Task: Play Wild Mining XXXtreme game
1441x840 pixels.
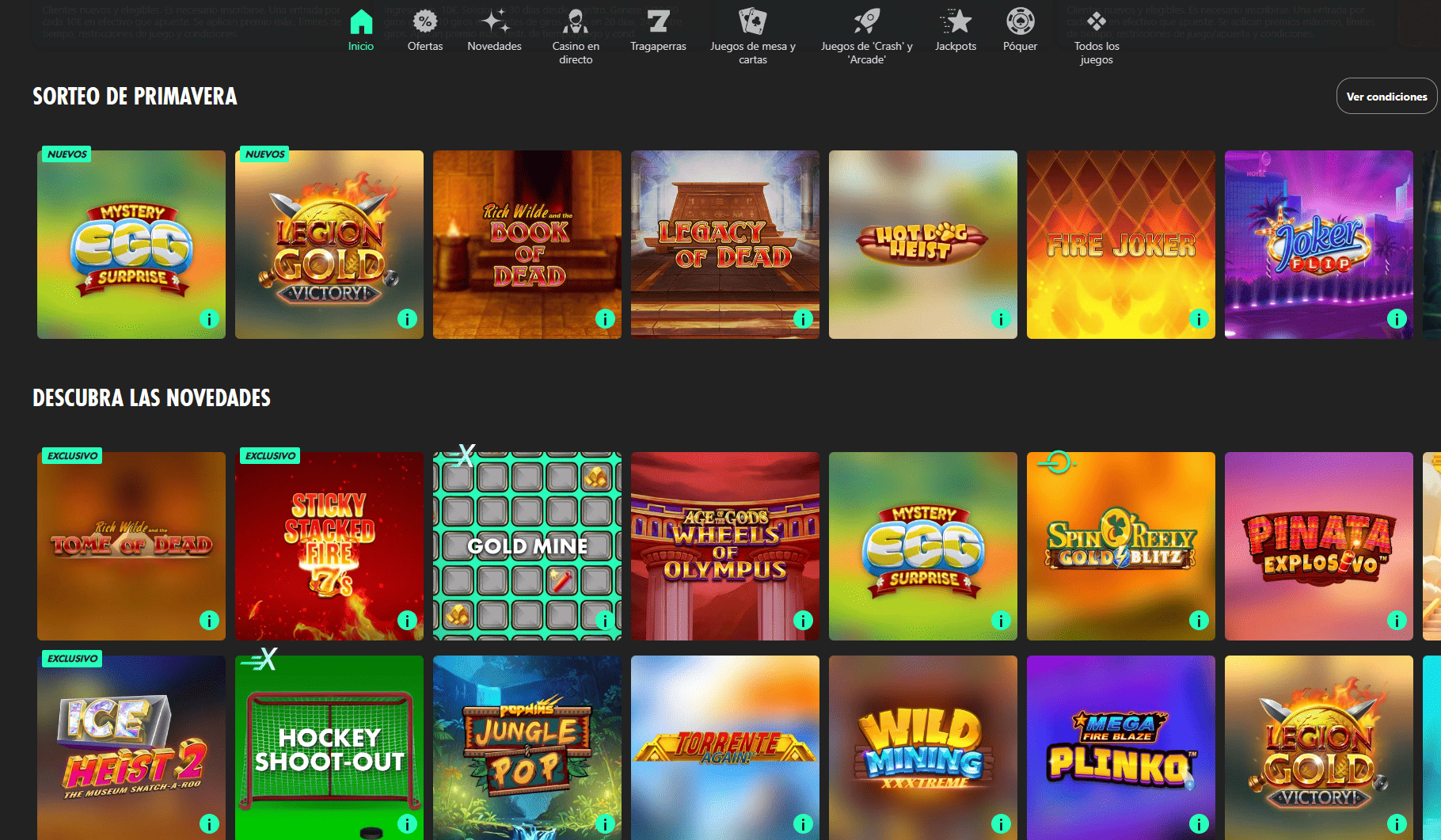Action: (x=923, y=747)
